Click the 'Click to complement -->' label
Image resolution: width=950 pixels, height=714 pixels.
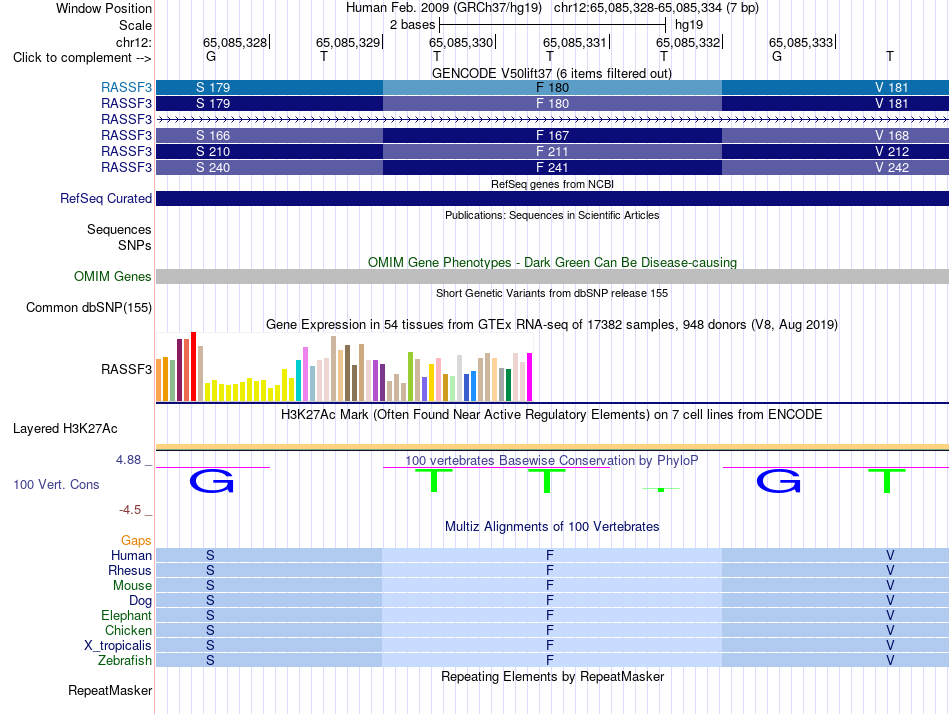click(82, 58)
